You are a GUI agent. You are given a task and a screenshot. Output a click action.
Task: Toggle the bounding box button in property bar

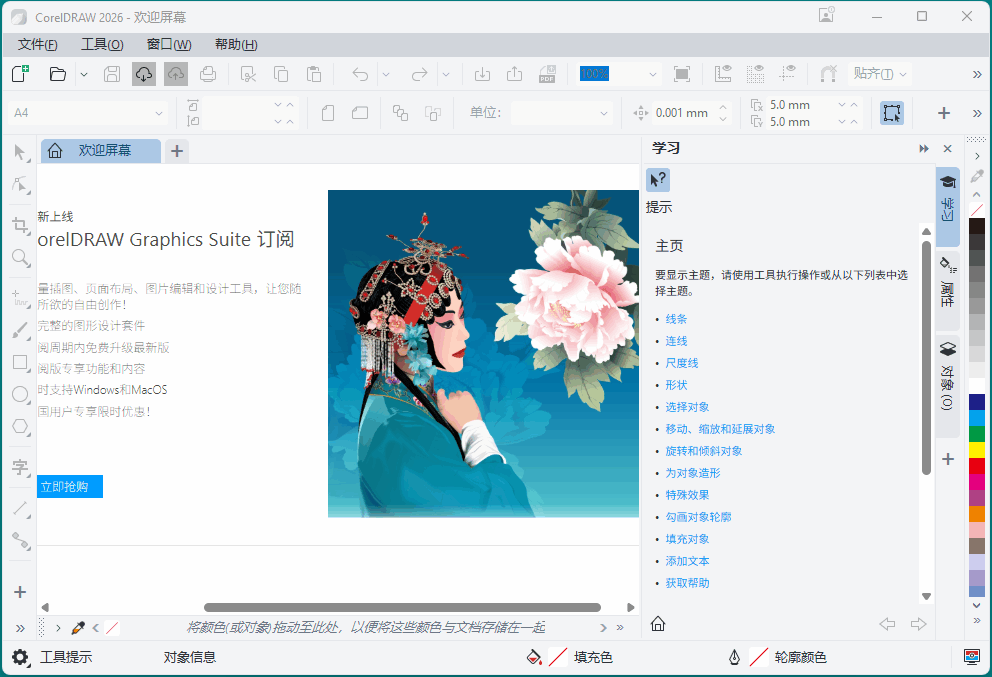(892, 113)
